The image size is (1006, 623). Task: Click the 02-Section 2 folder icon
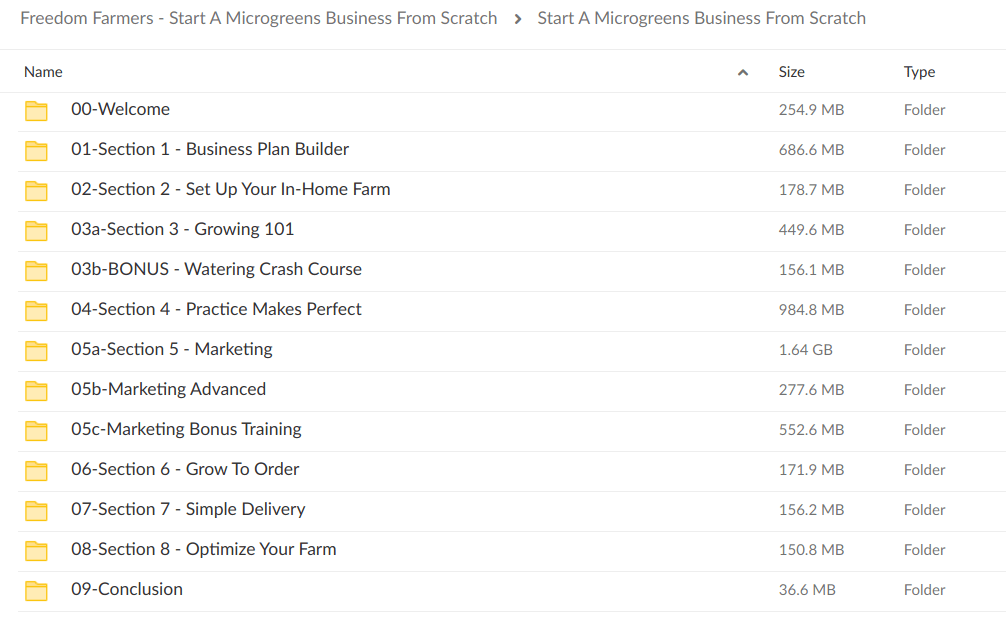point(36,191)
